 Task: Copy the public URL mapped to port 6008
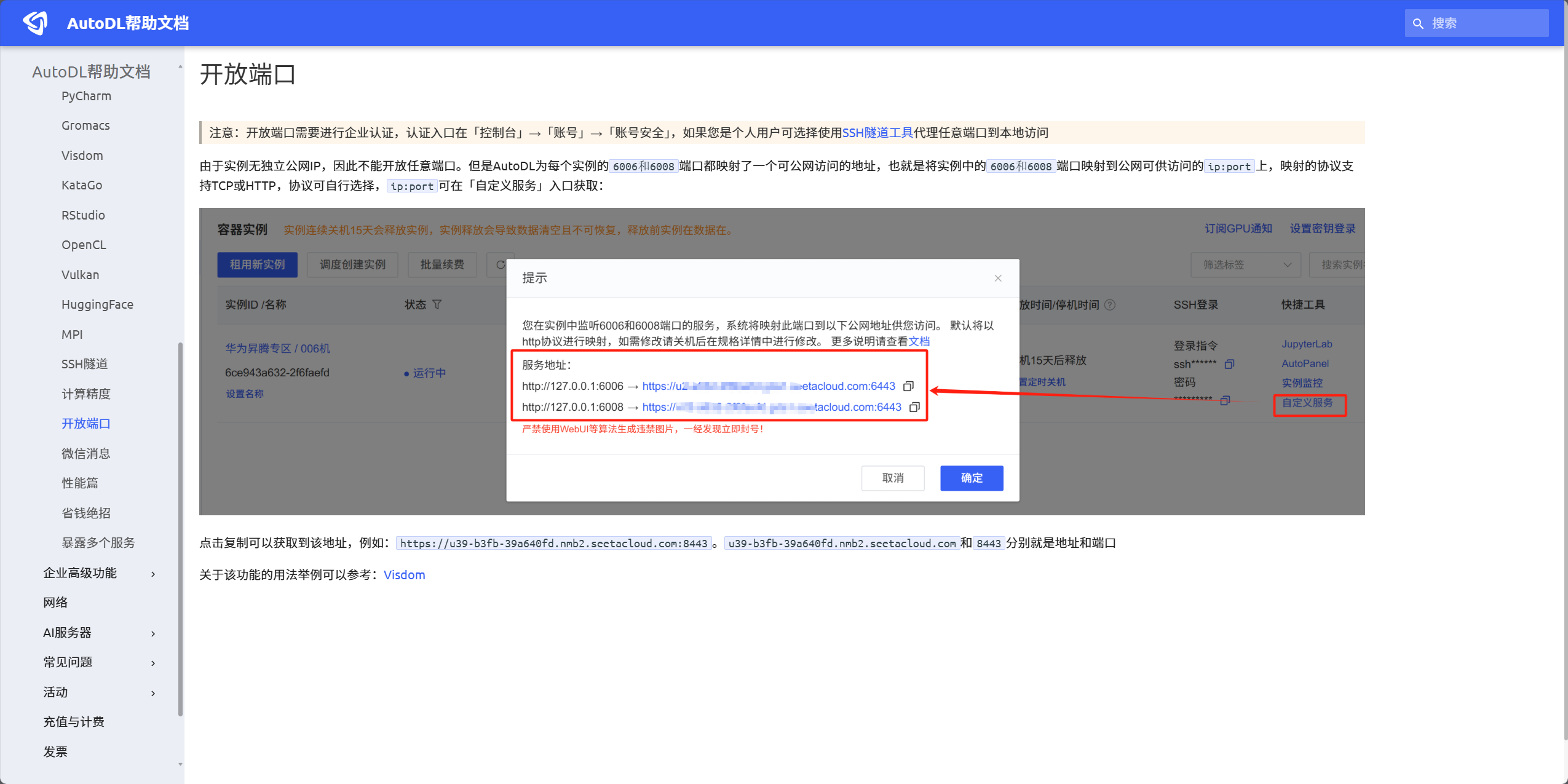[914, 406]
